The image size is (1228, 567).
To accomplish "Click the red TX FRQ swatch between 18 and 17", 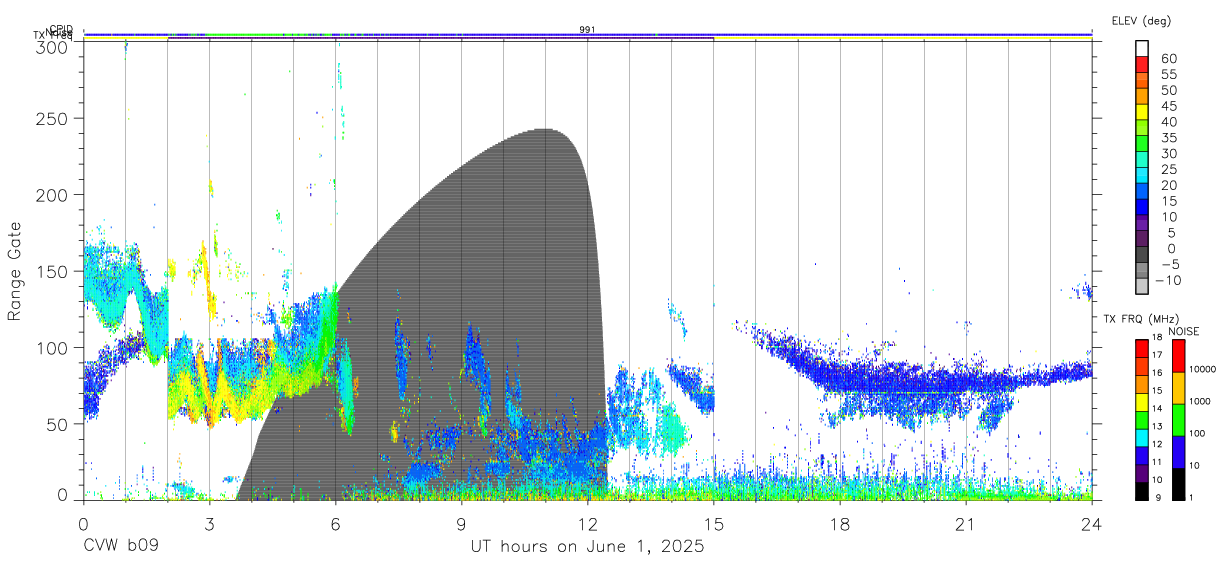I will (1141, 348).
